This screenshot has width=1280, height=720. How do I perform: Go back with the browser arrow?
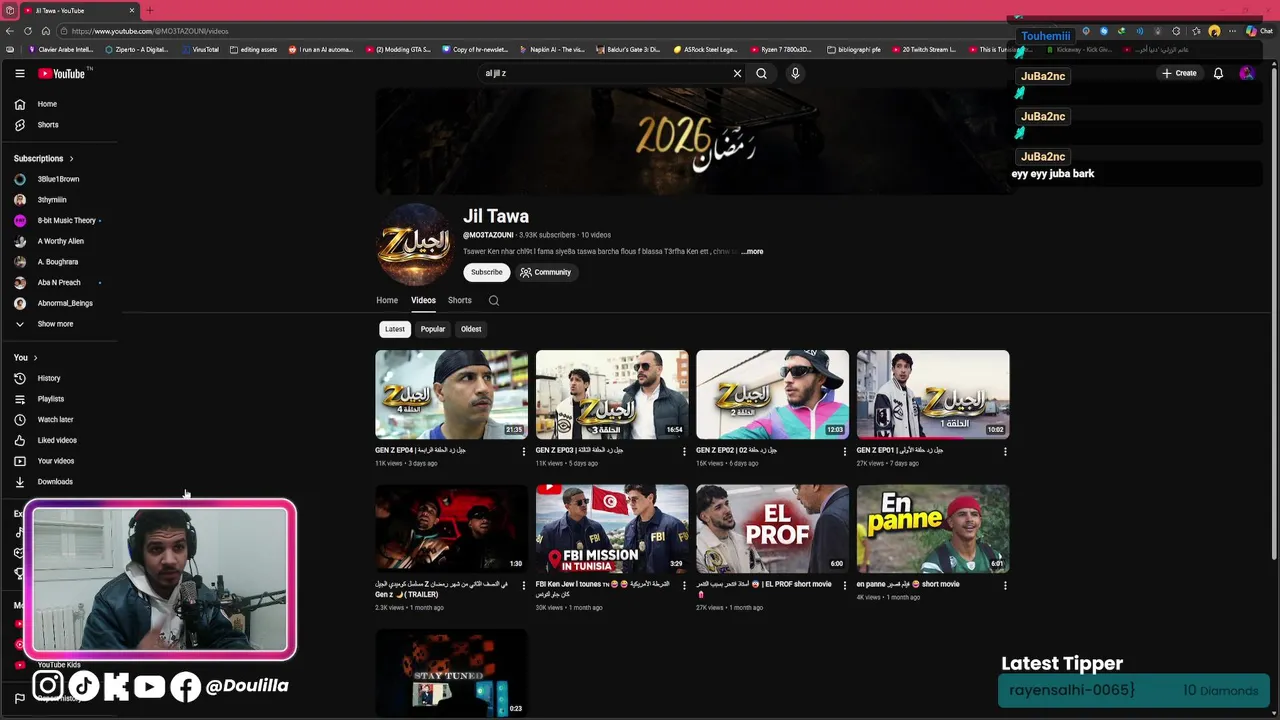pyautogui.click(x=9, y=31)
